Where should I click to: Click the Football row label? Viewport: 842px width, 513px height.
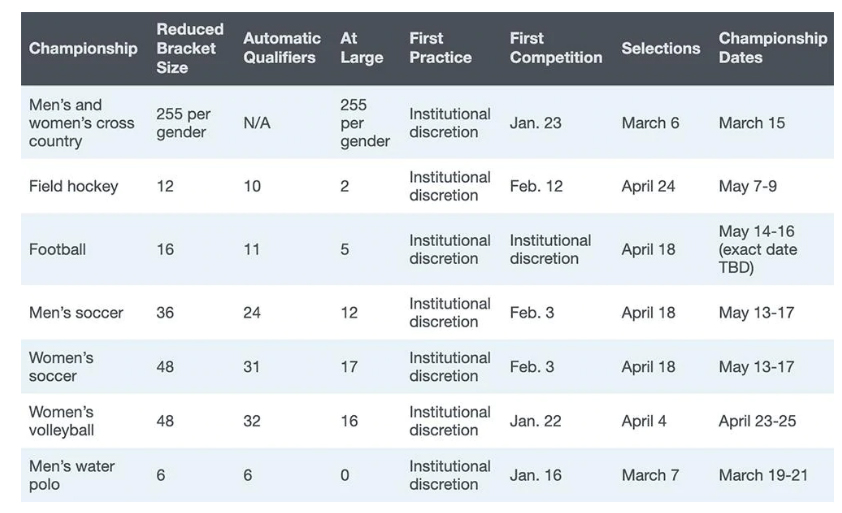tap(57, 249)
